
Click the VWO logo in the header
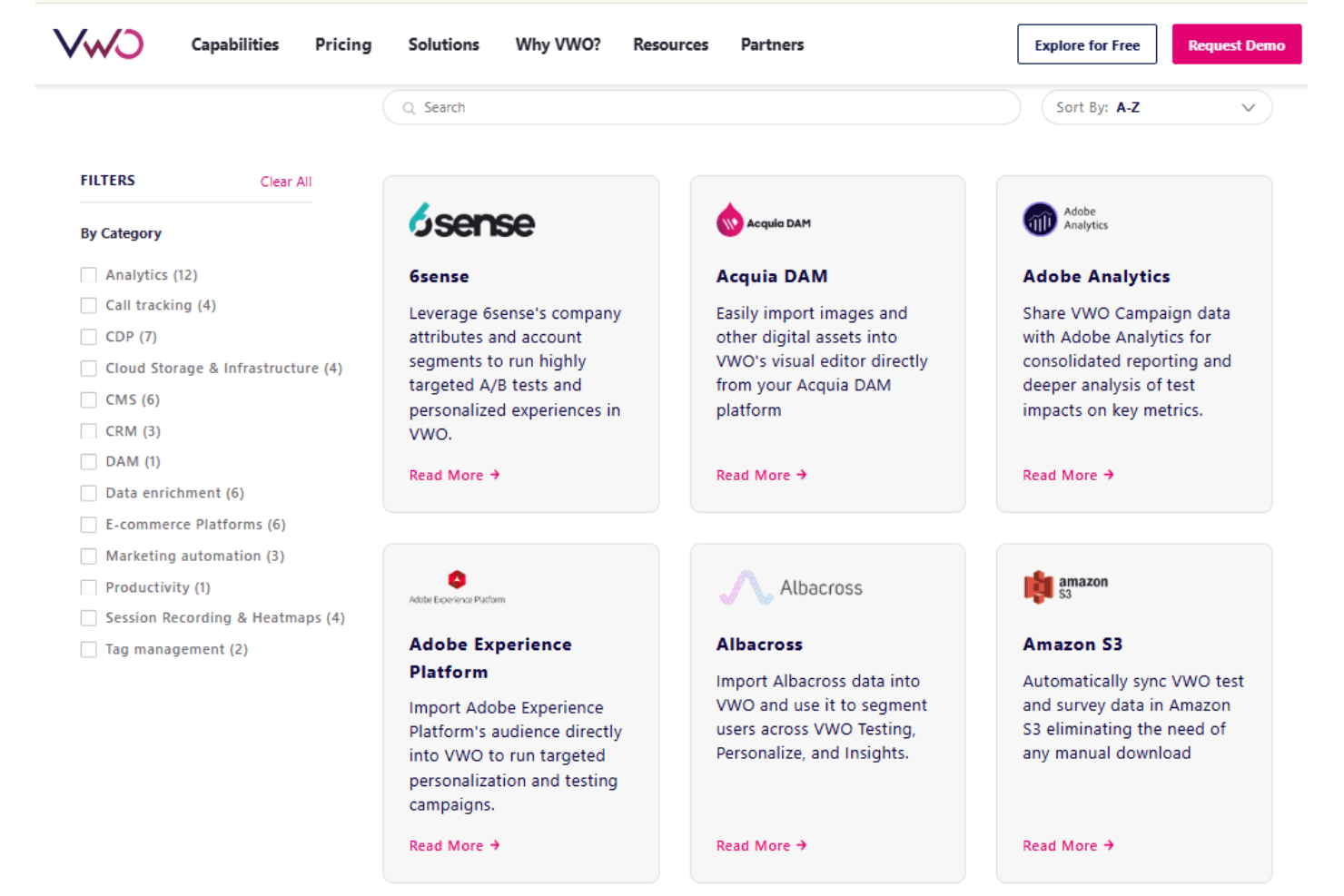[x=98, y=44]
